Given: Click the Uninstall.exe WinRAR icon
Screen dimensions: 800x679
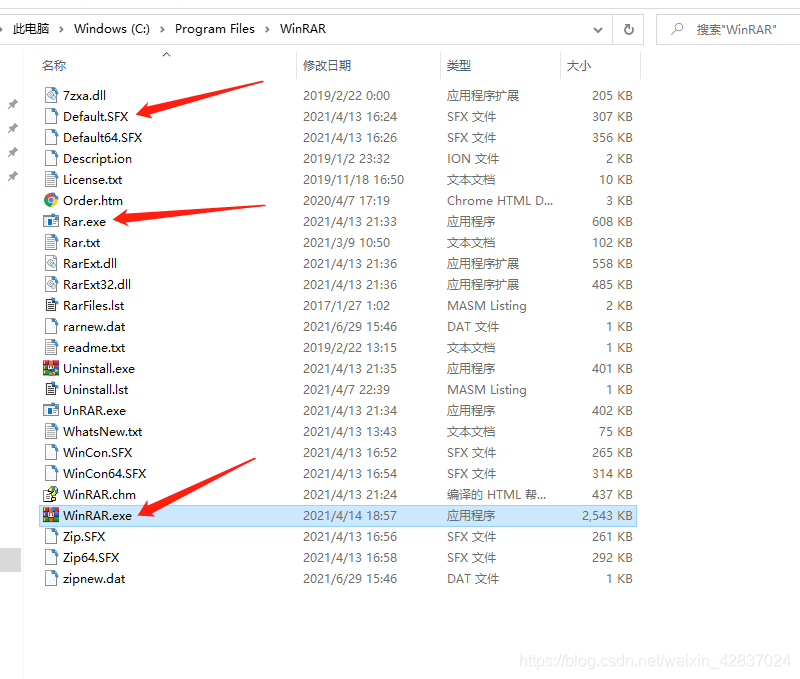Looking at the screenshot, I should point(51,368).
